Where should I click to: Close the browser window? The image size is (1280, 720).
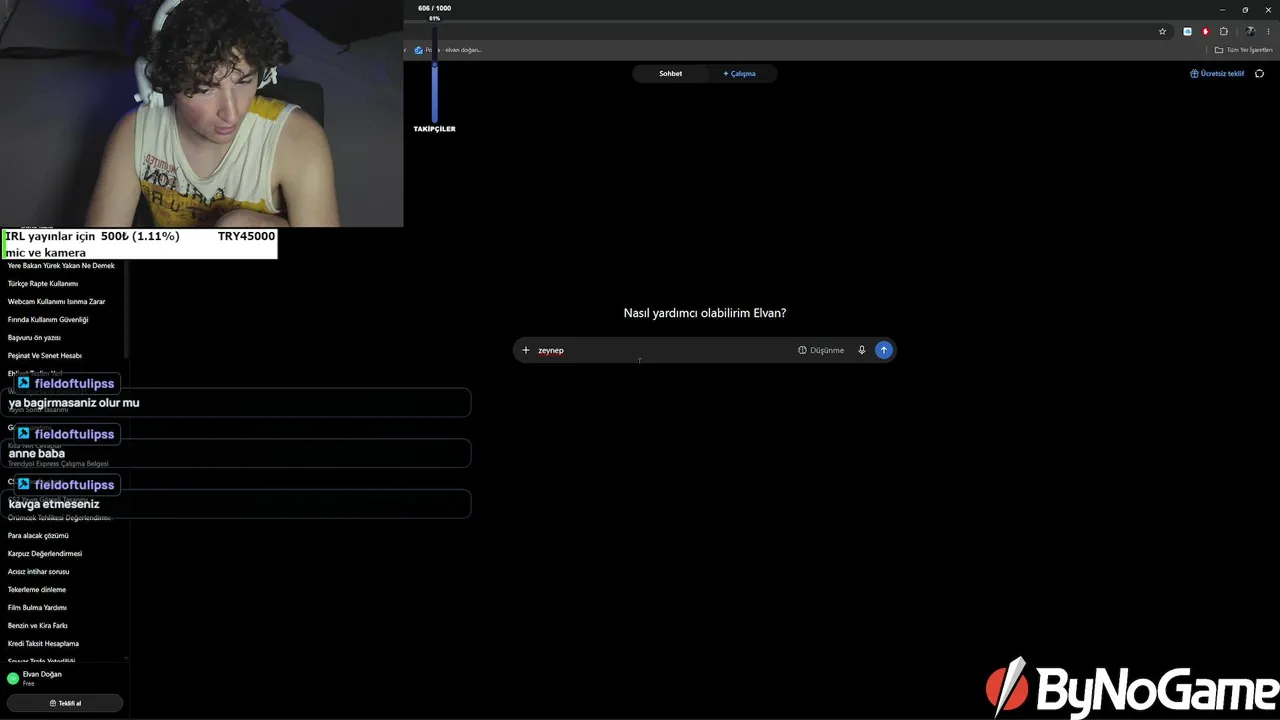click(1268, 10)
